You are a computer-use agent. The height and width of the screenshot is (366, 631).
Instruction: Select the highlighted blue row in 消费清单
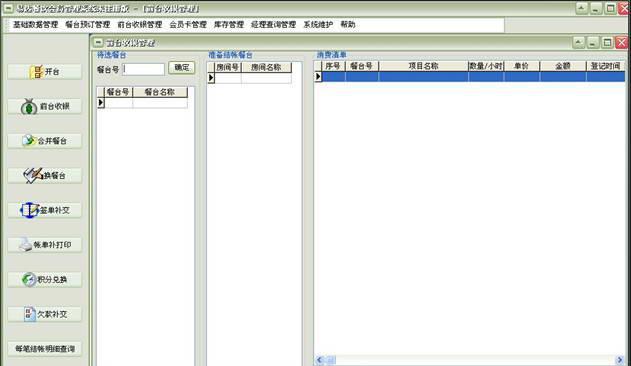pyautogui.click(x=473, y=77)
